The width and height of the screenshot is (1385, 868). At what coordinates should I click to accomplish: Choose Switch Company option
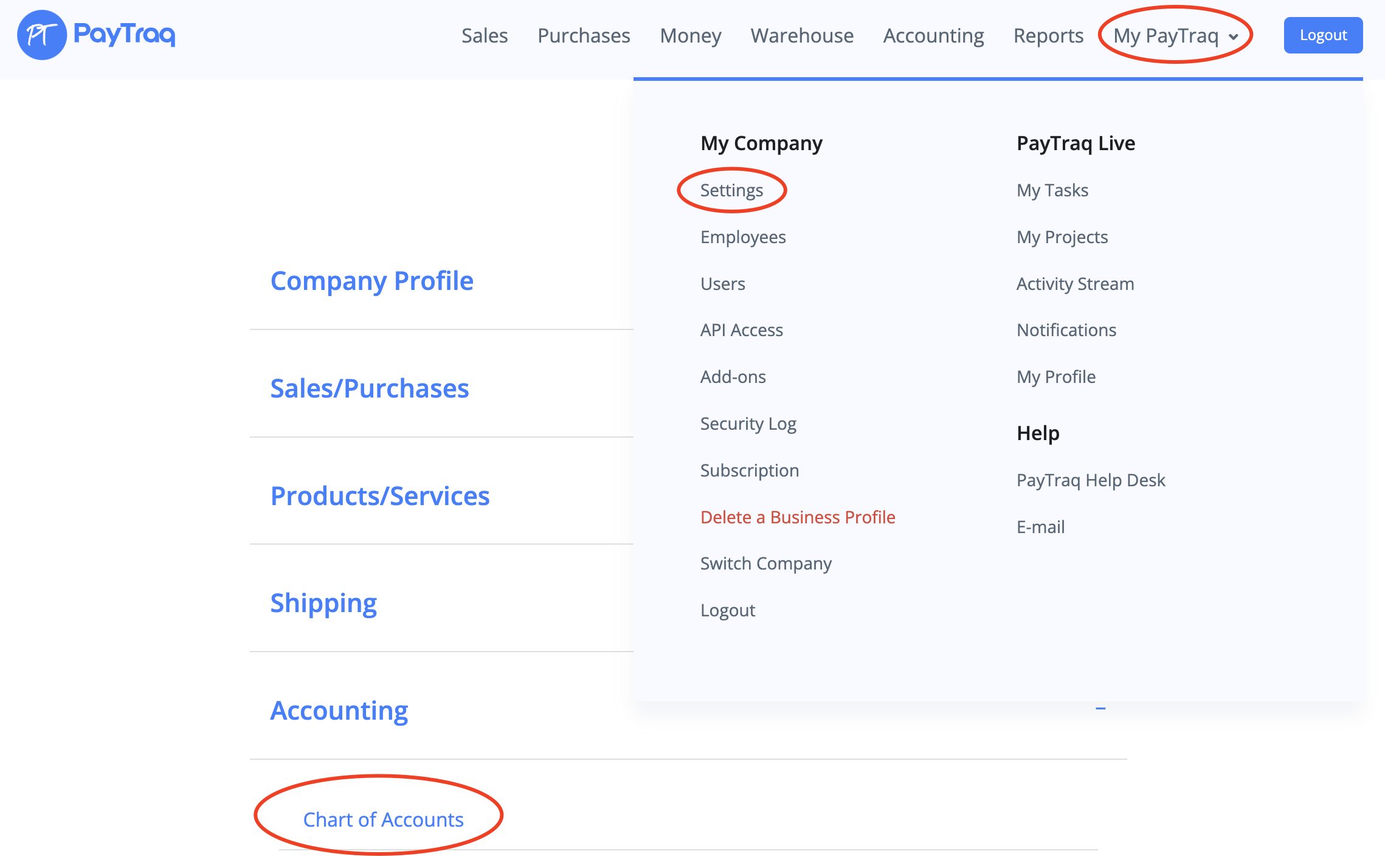click(x=765, y=563)
